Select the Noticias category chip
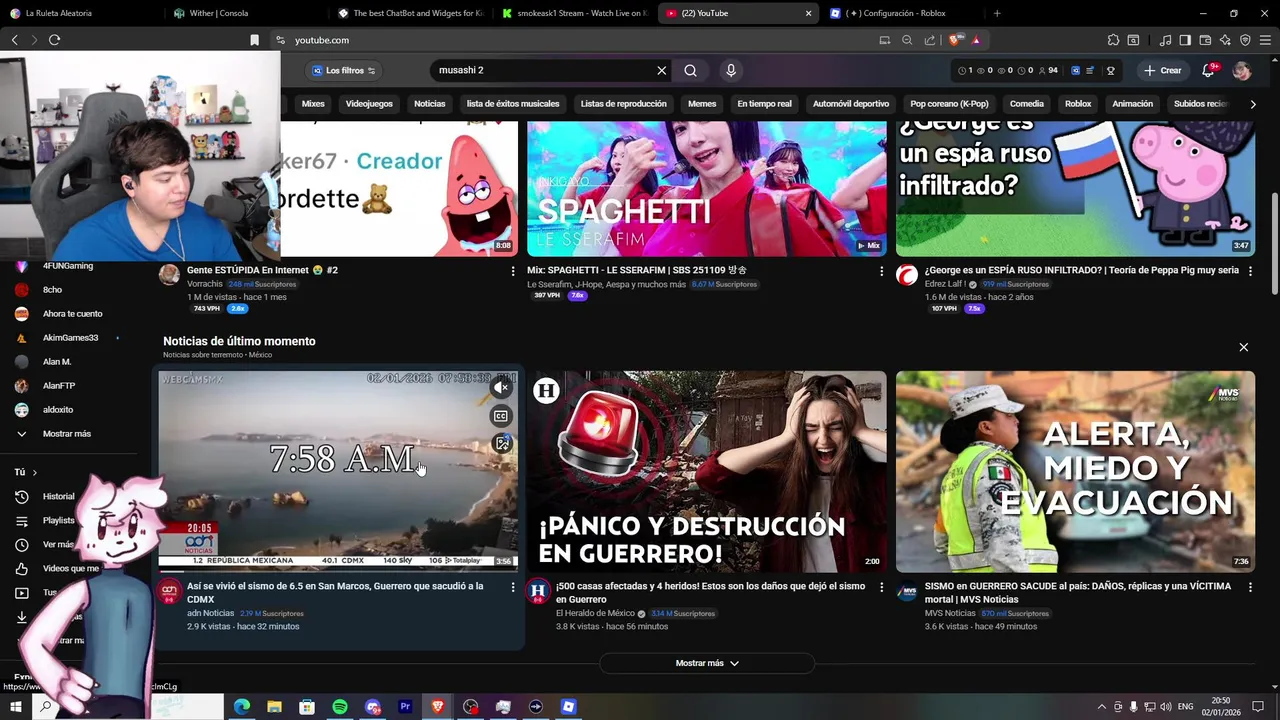 (x=429, y=104)
